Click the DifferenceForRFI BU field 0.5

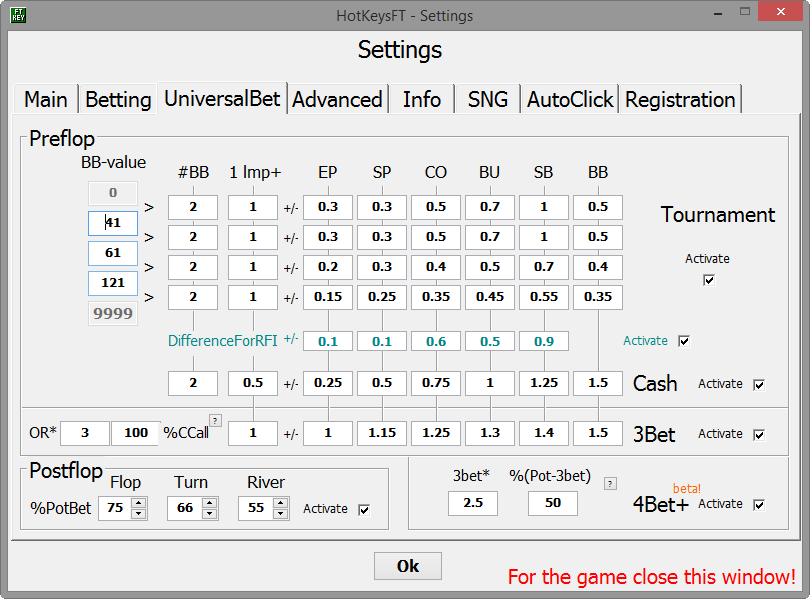coord(490,341)
